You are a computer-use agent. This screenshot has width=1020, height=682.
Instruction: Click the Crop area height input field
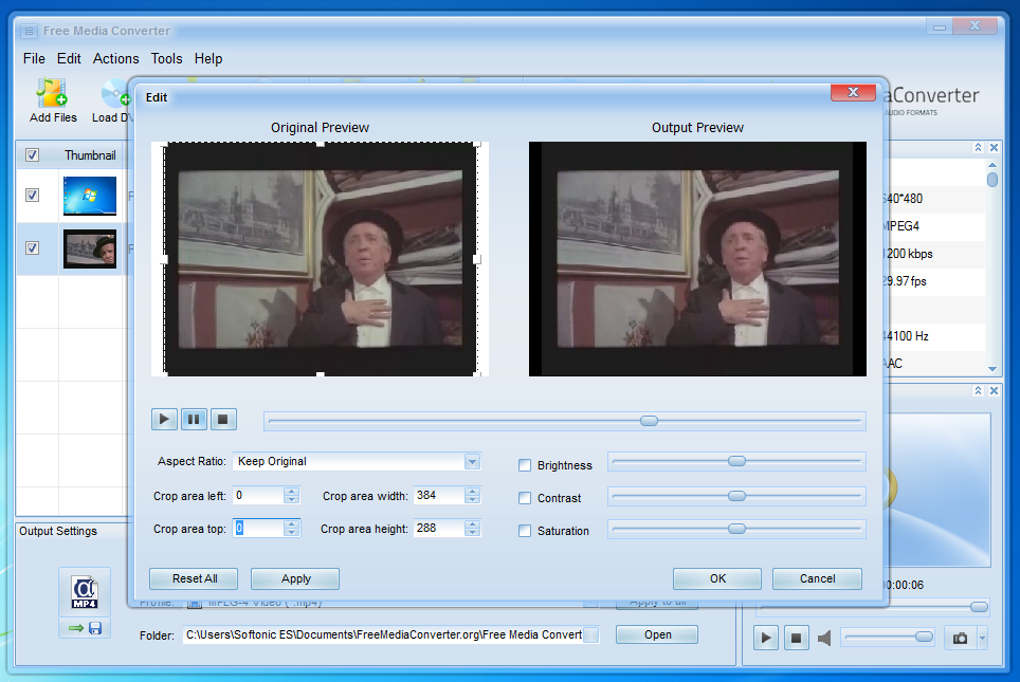point(440,528)
